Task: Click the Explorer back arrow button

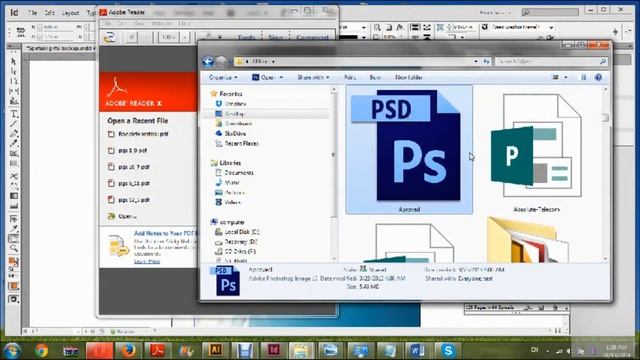Action: (x=208, y=61)
